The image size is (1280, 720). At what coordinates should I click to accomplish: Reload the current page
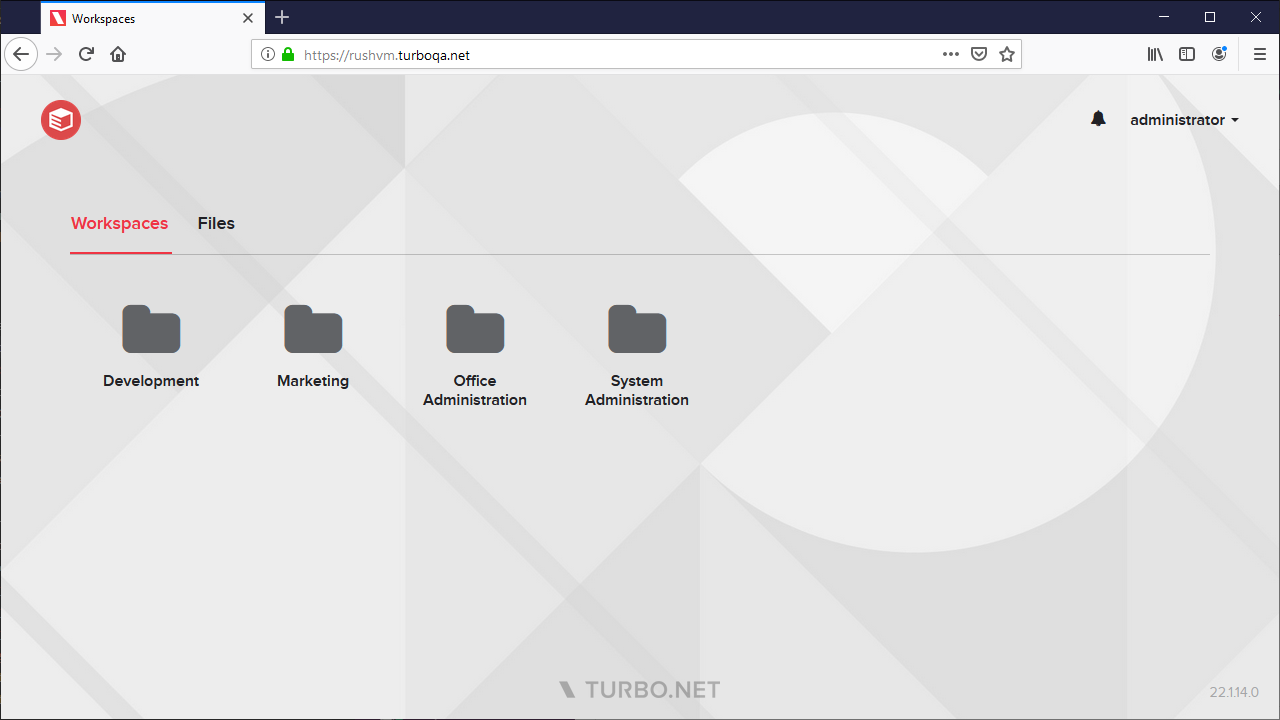86,54
